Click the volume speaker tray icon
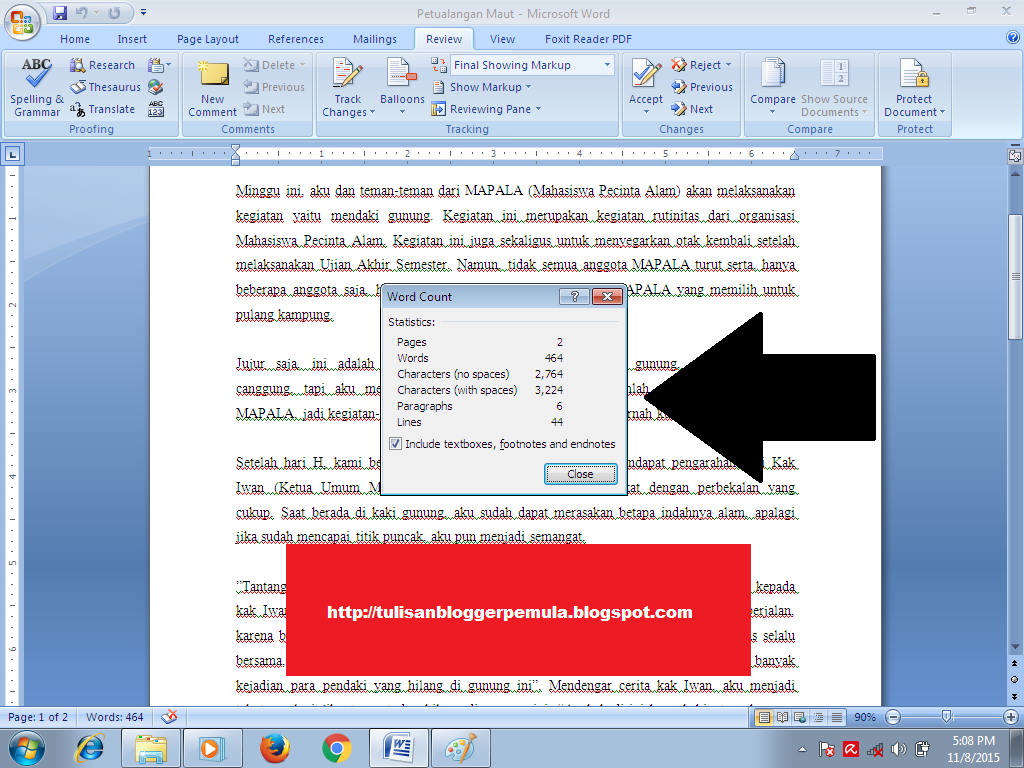This screenshot has height=768, width=1024. point(899,749)
